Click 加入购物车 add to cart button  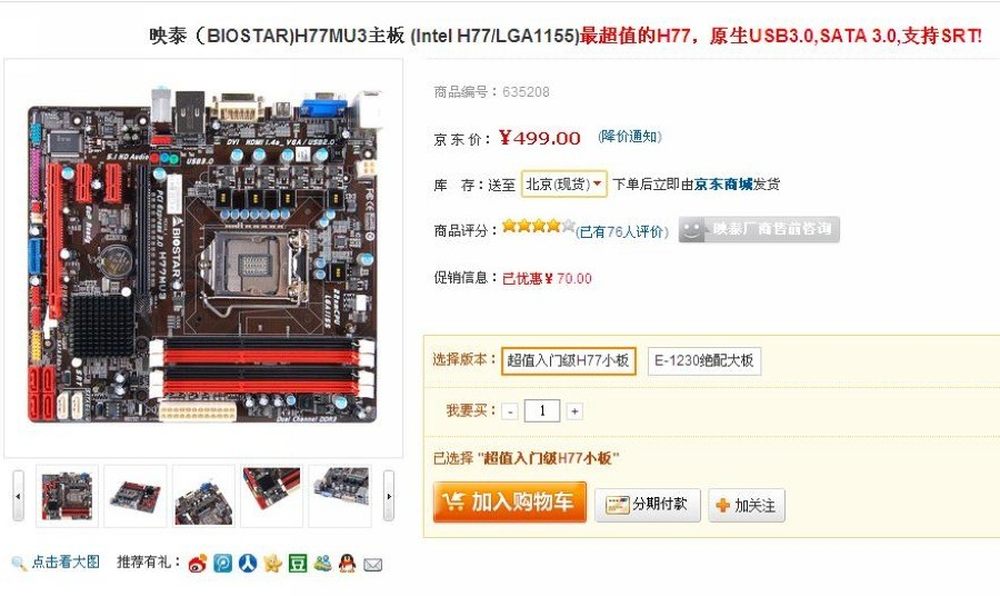510,502
